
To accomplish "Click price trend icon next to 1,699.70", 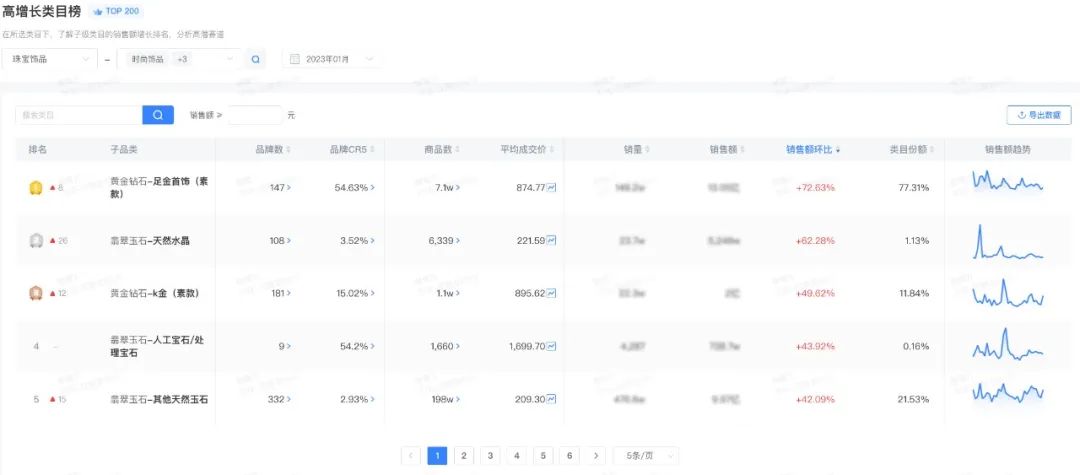I will (x=552, y=346).
